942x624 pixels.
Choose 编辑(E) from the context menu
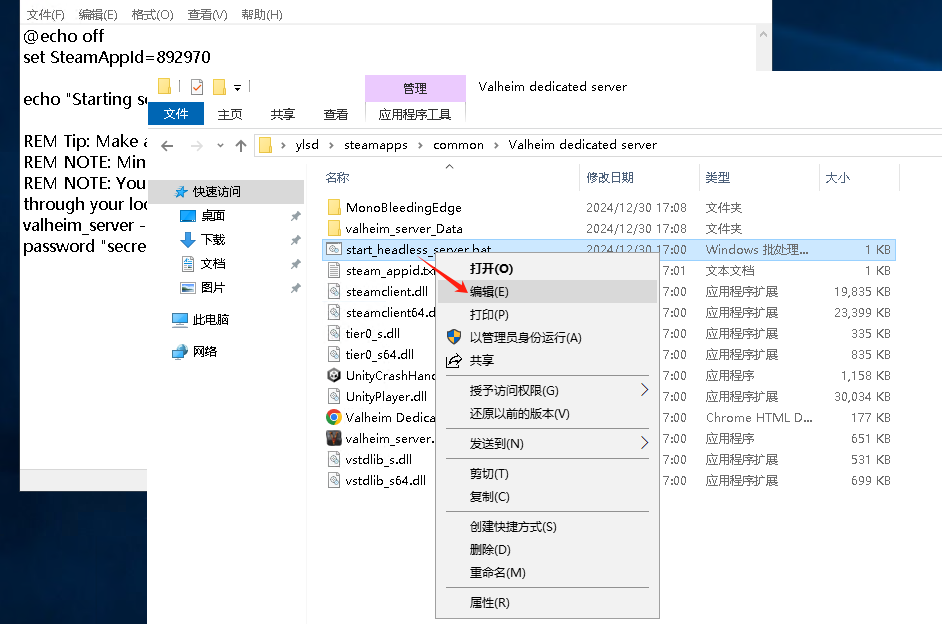pos(547,291)
